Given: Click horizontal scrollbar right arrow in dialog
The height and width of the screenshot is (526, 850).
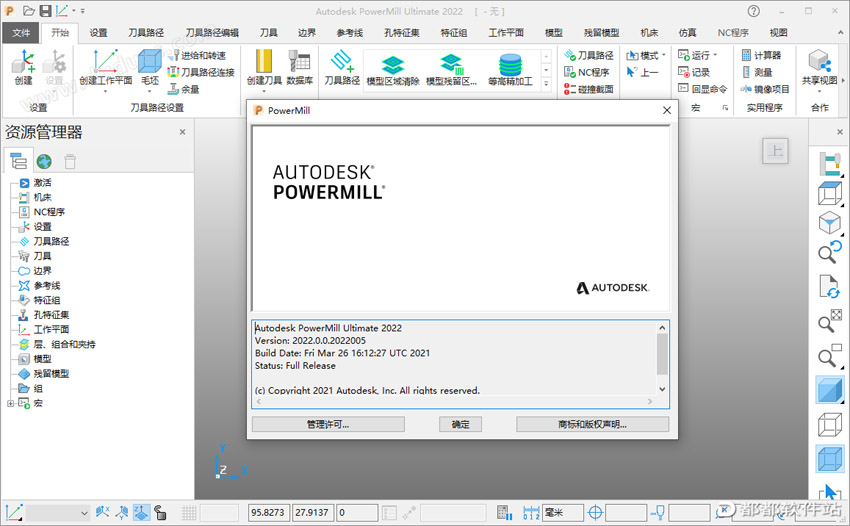Looking at the screenshot, I should point(649,401).
